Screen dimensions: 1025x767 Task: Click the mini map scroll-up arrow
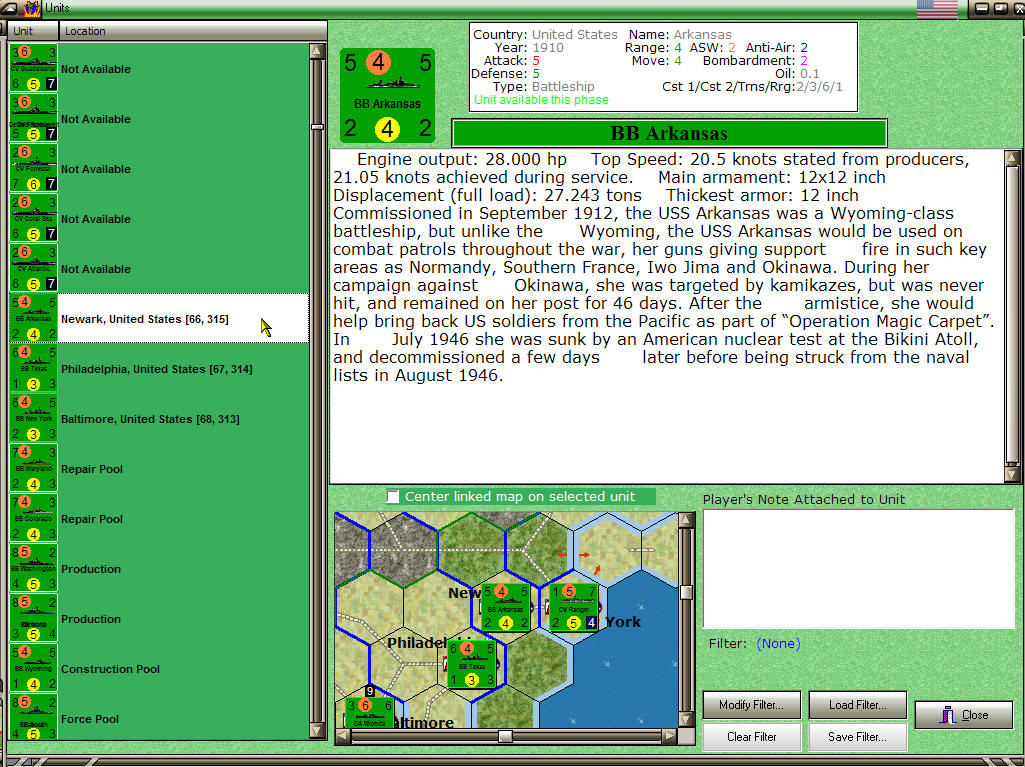pos(686,520)
